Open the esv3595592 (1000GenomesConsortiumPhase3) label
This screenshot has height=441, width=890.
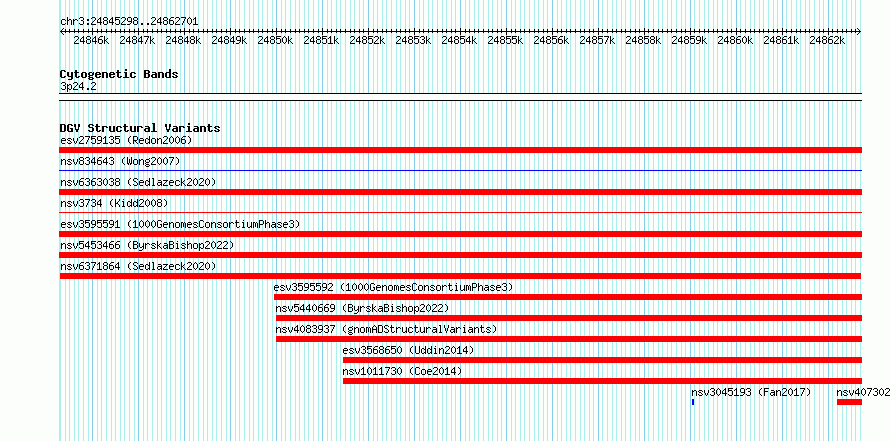point(393,287)
